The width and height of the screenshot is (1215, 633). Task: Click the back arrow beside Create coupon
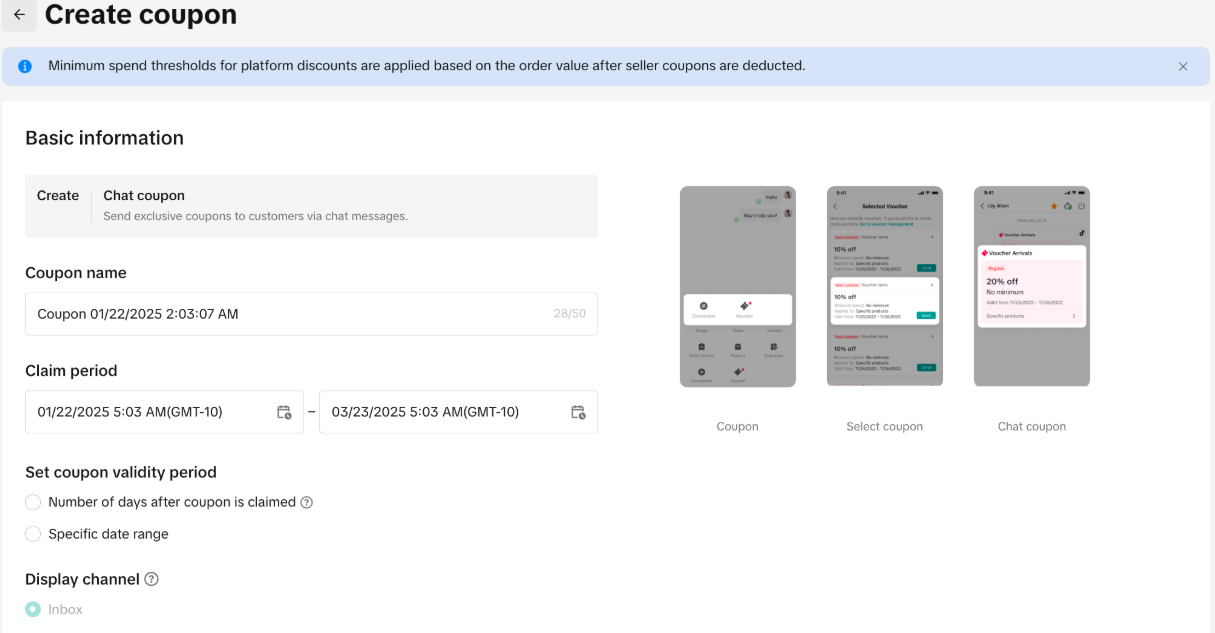coord(19,15)
